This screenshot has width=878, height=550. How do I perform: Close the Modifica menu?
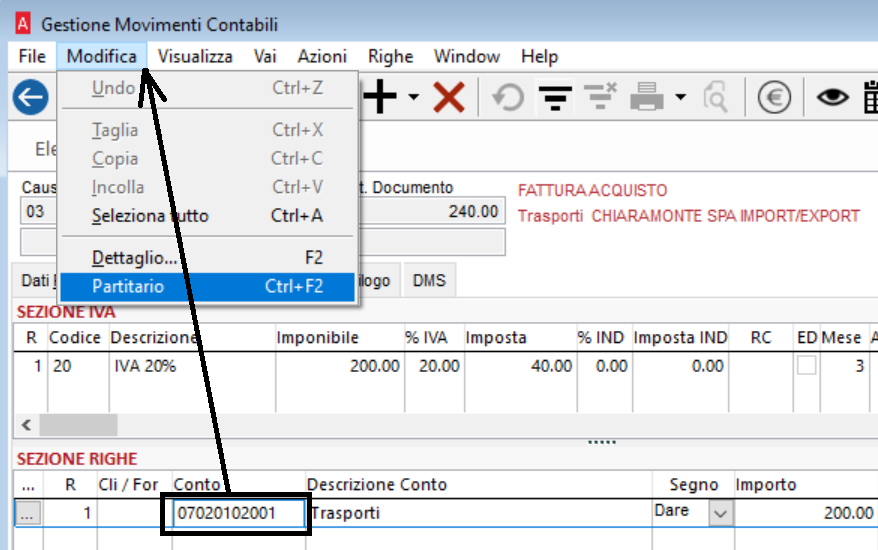(101, 56)
